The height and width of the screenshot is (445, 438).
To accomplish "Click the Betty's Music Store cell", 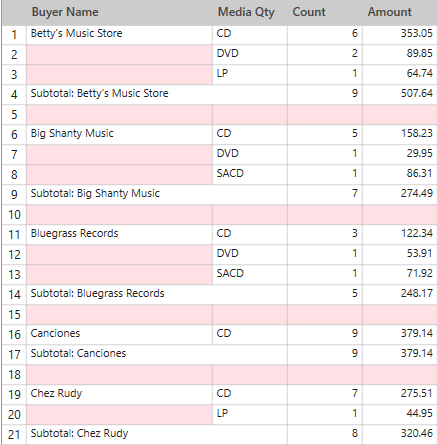I will point(119,35).
